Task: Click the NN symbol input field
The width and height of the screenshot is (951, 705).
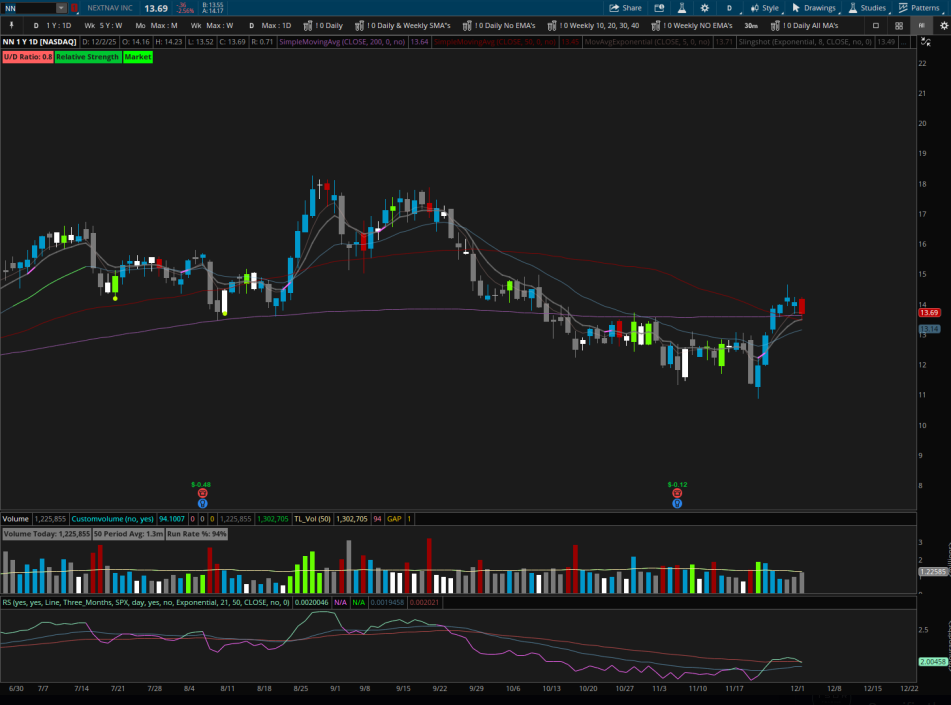Action: 29,8
